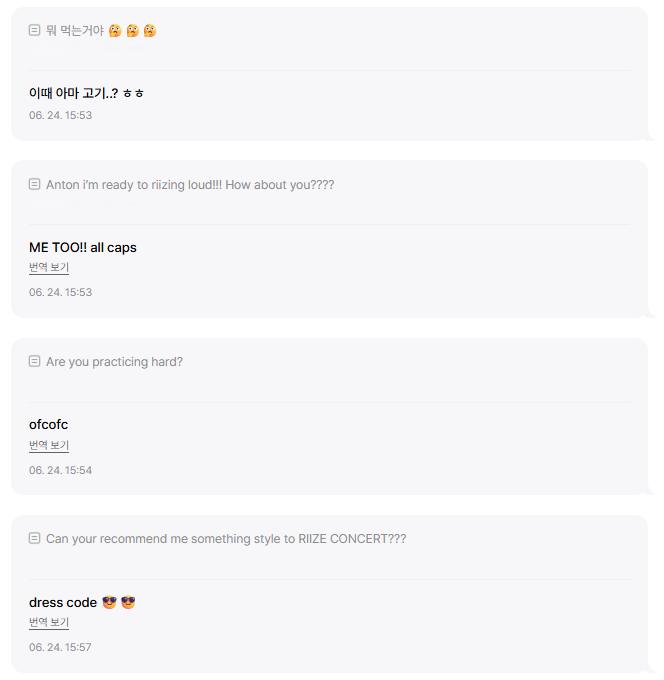The image size is (664, 680).
Task: Click the reply "이때 아마 고기..? ㅎㅎ"
Action: pos(87,93)
